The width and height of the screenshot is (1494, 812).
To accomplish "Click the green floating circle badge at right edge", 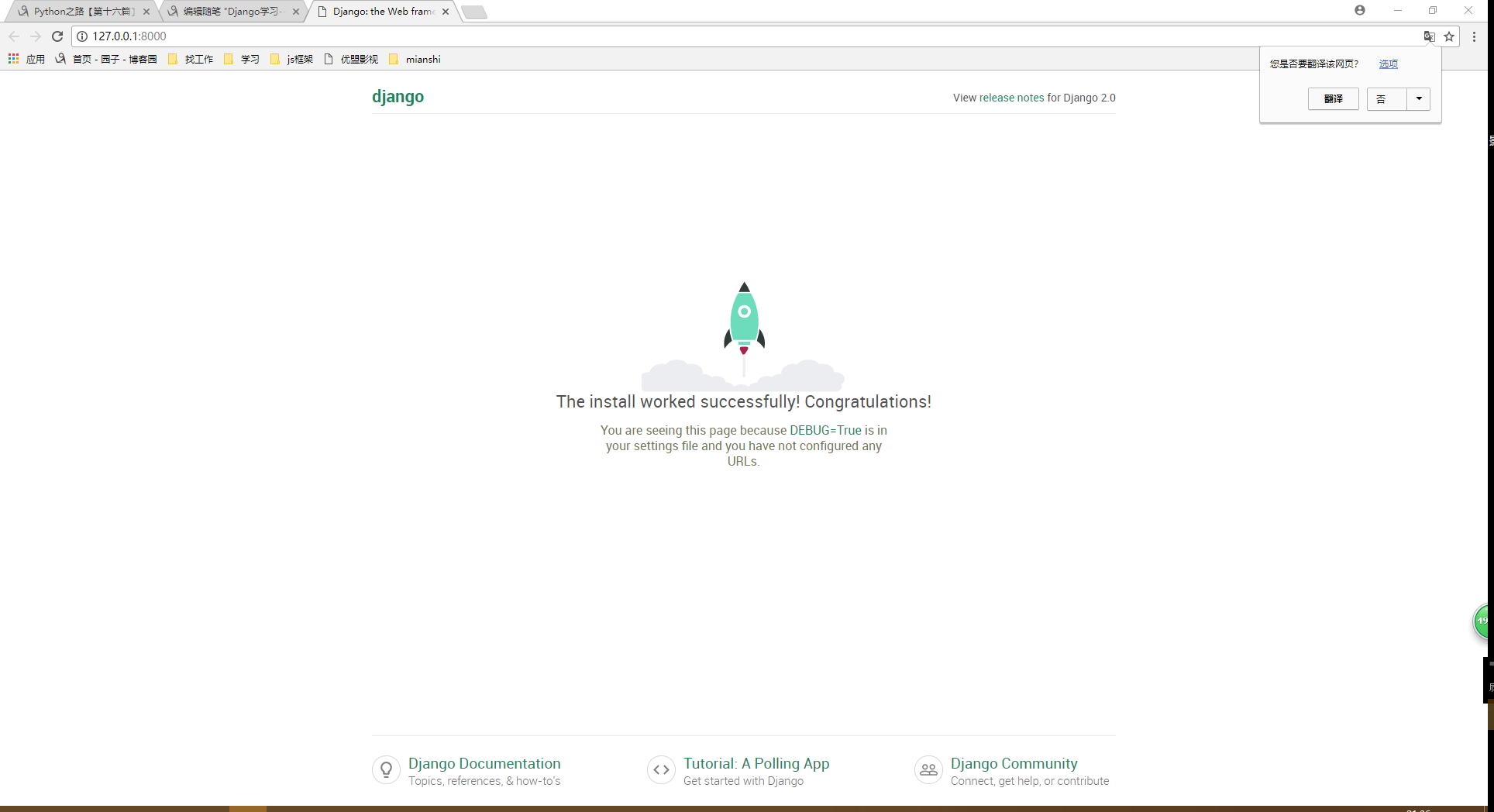I will [1482, 621].
